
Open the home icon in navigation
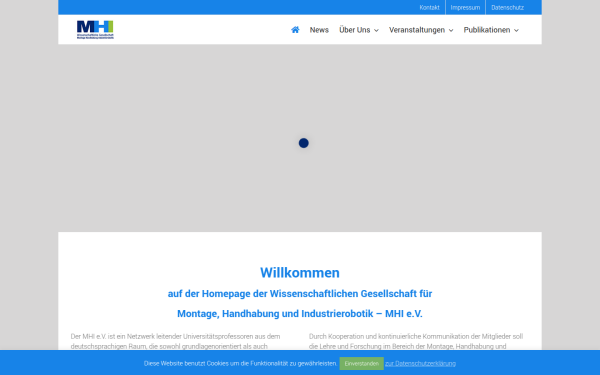(295, 30)
